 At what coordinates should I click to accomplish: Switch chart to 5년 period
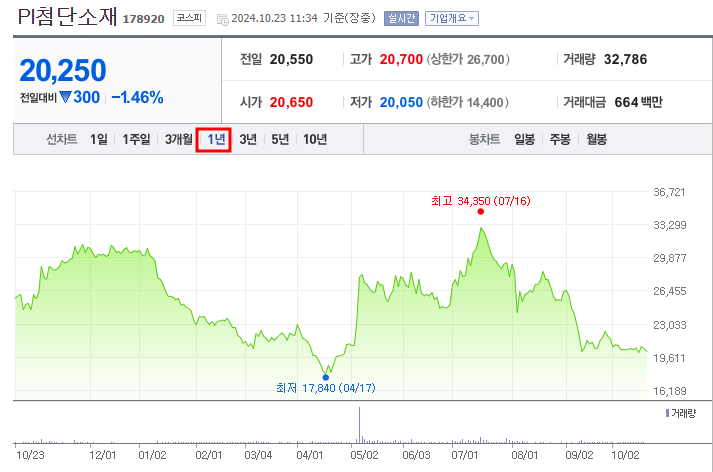(x=280, y=139)
